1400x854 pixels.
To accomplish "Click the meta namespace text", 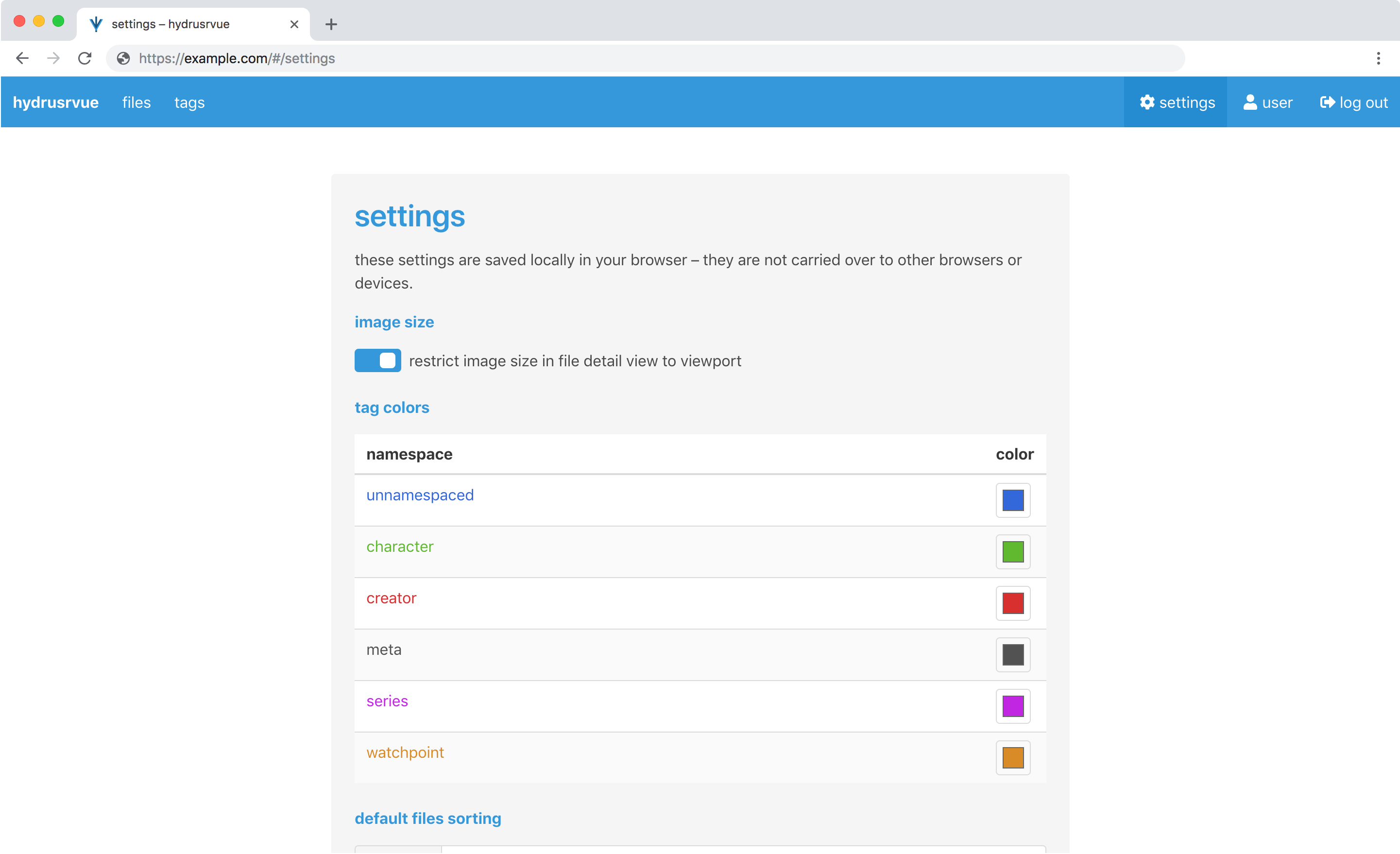I will pyautogui.click(x=384, y=649).
